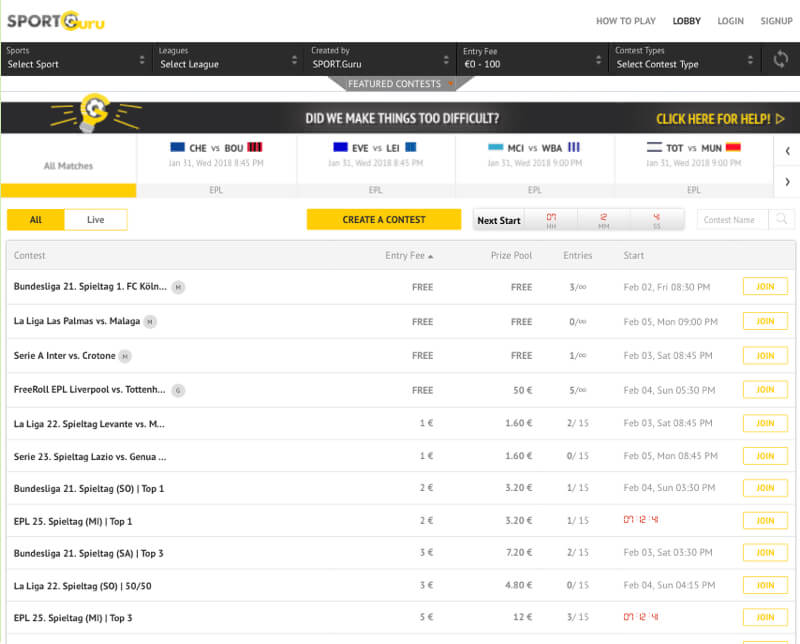Viewport: 800px width, 644px height.
Task: Sort by Contest column header
Action: (30, 256)
